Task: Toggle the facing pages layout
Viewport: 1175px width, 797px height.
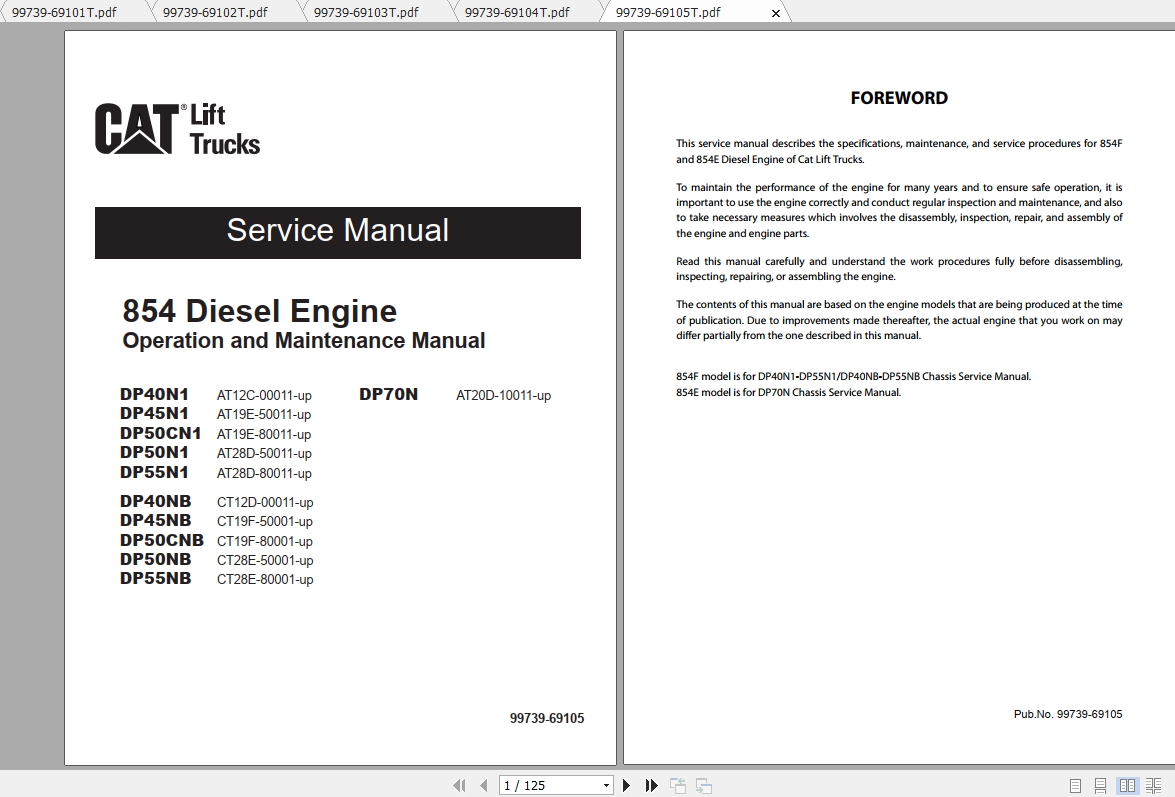Action: pyautogui.click(x=1129, y=785)
